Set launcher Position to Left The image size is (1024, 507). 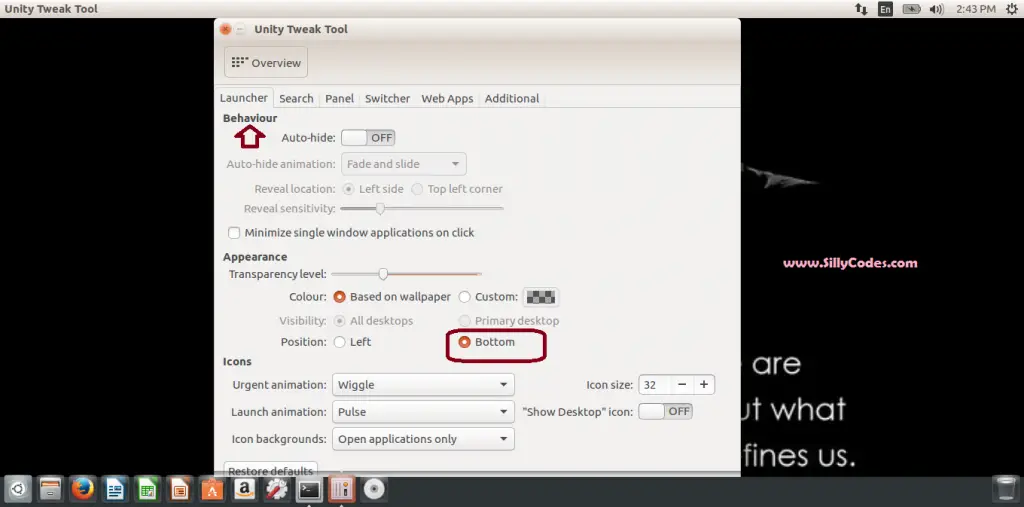[x=339, y=342]
